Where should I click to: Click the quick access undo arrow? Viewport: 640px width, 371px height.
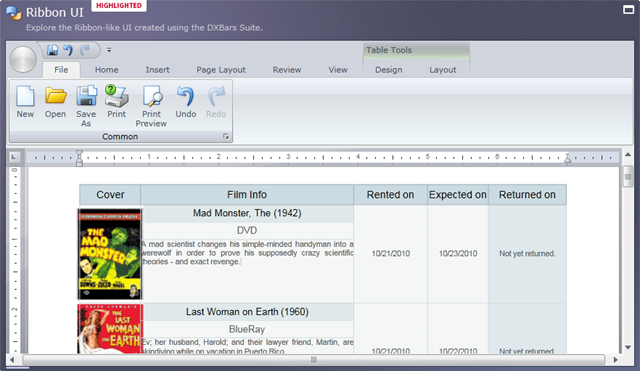click(68, 50)
